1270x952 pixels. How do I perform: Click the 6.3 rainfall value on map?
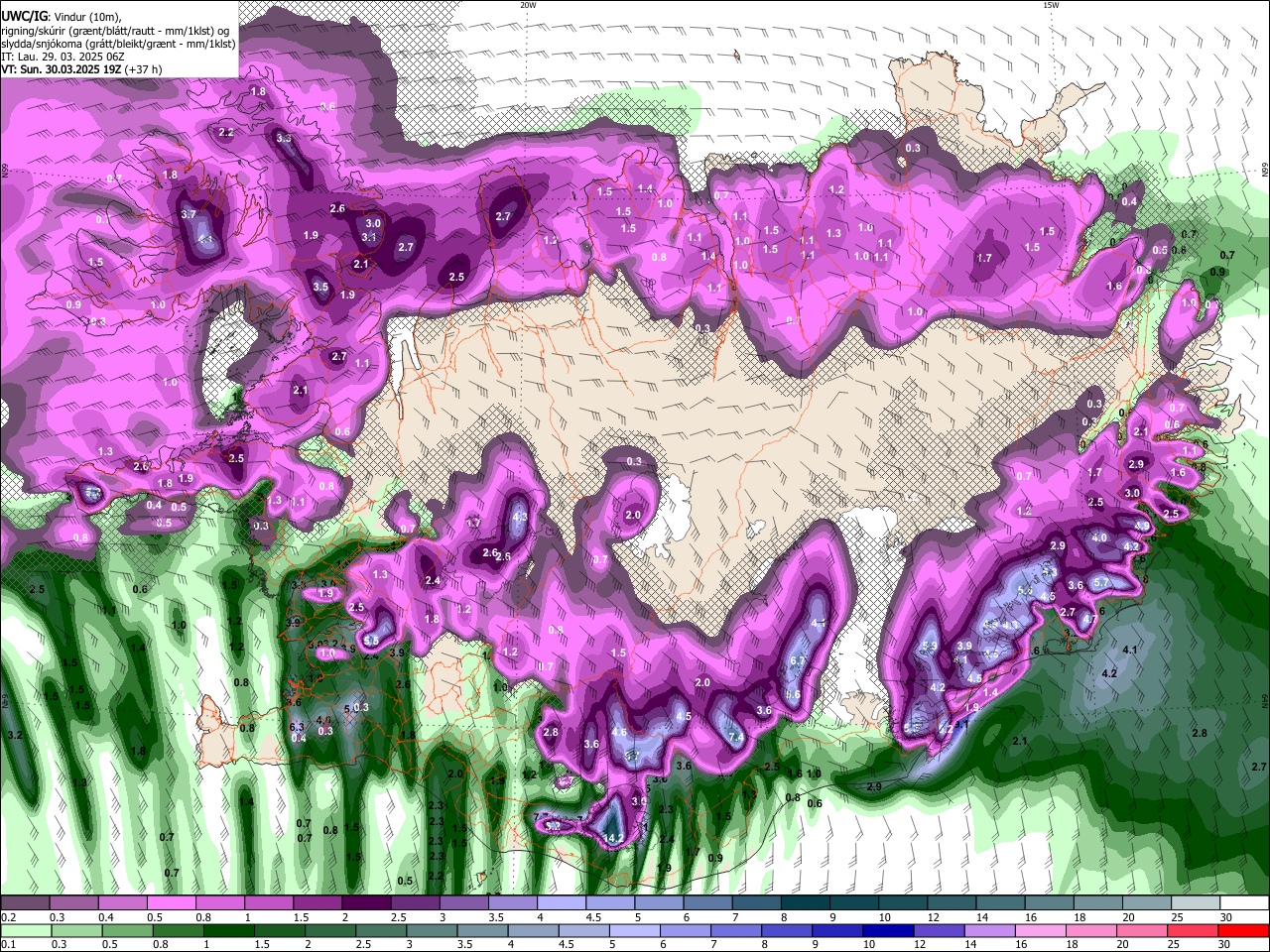[x=296, y=727]
